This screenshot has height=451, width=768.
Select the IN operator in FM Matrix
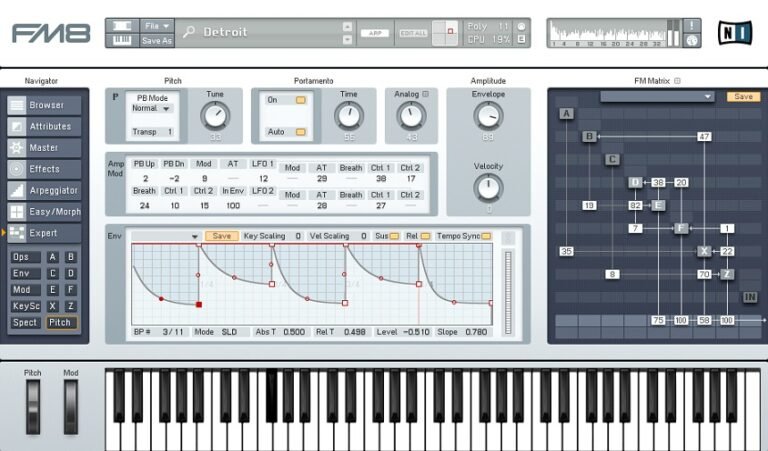(x=750, y=297)
